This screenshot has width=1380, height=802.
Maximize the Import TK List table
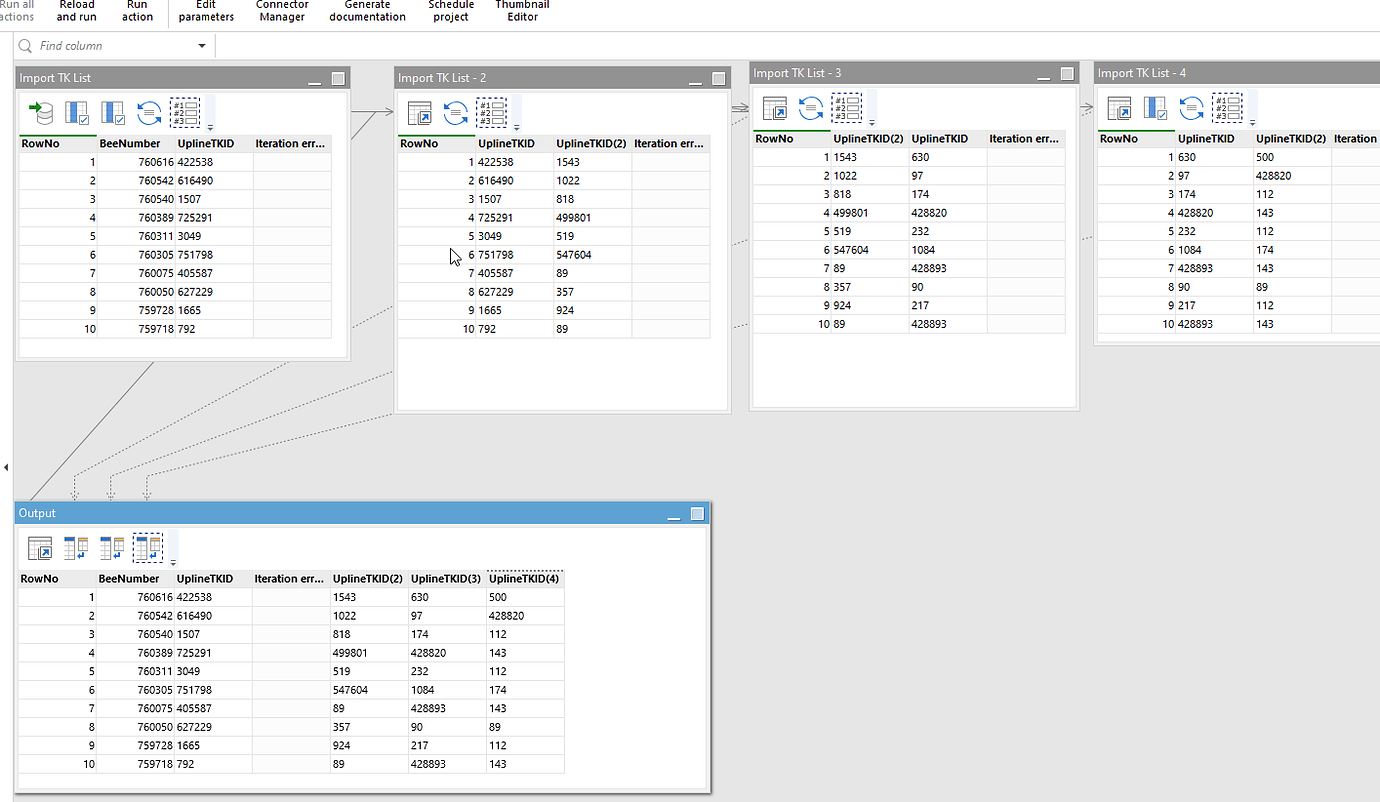click(x=338, y=78)
